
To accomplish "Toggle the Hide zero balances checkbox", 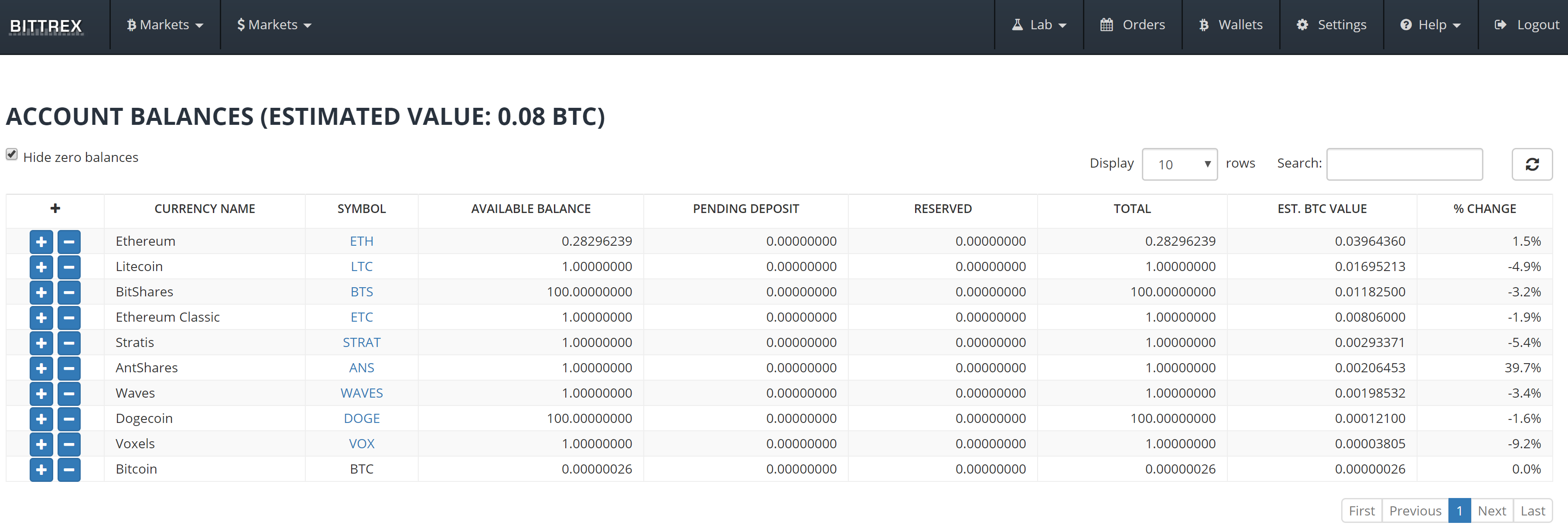I will pyautogui.click(x=12, y=154).
